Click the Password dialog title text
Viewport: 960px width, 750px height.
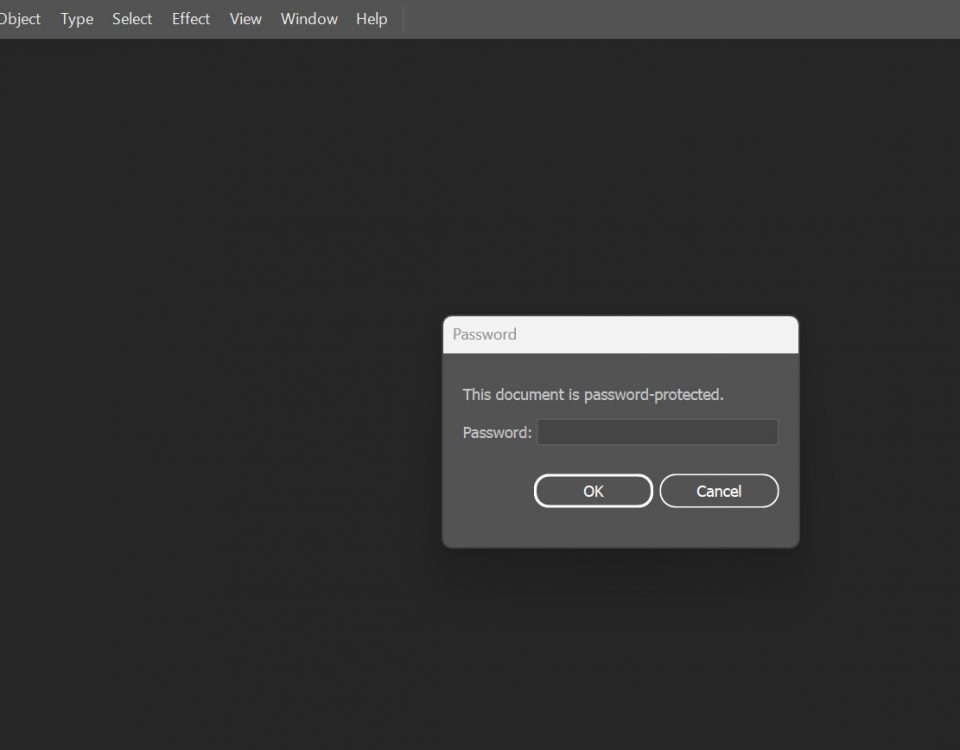pyautogui.click(x=485, y=334)
